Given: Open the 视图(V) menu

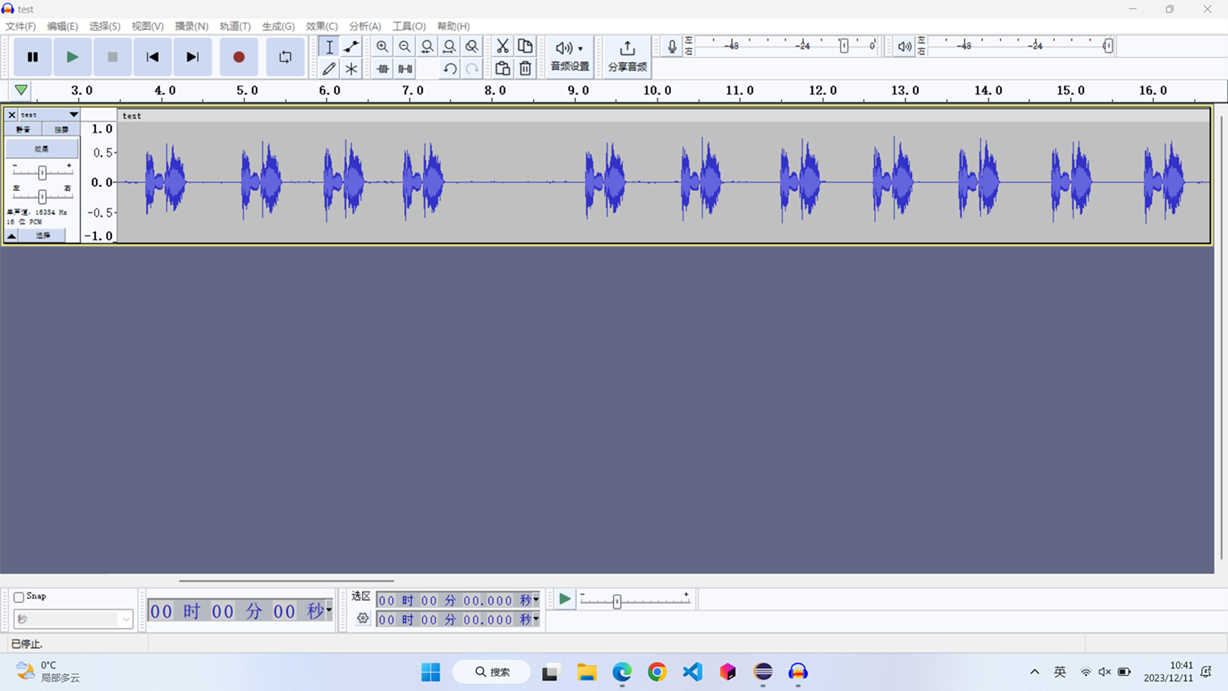Looking at the screenshot, I should pyautogui.click(x=148, y=26).
